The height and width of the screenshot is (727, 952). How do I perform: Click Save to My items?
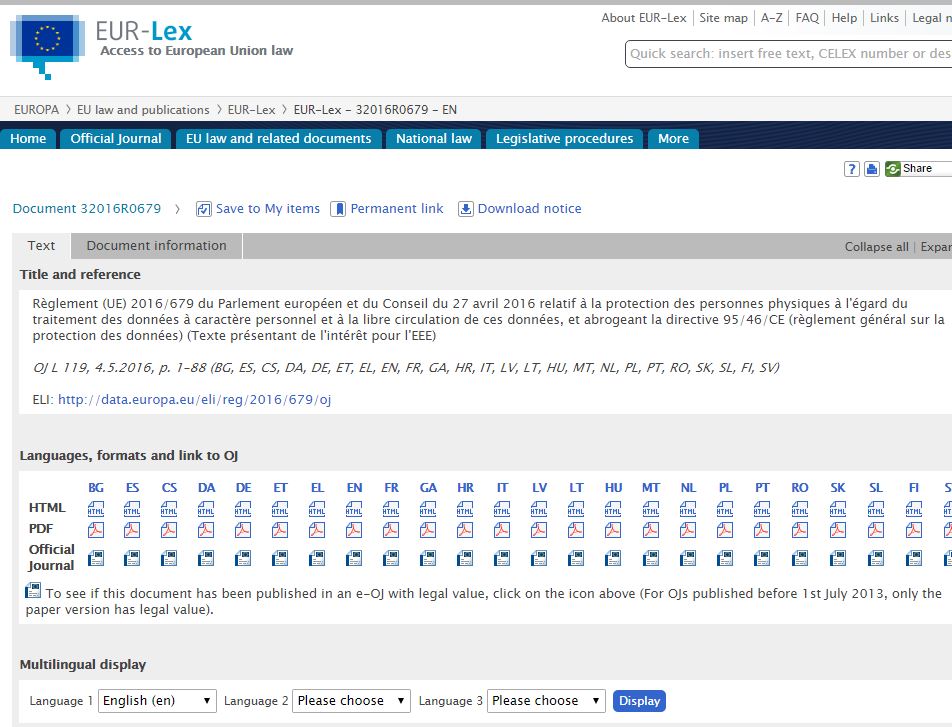[x=258, y=209]
